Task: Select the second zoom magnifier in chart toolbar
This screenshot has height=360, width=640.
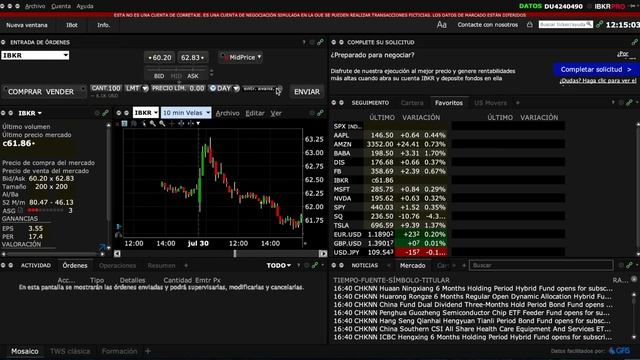Action: click(x=162, y=123)
